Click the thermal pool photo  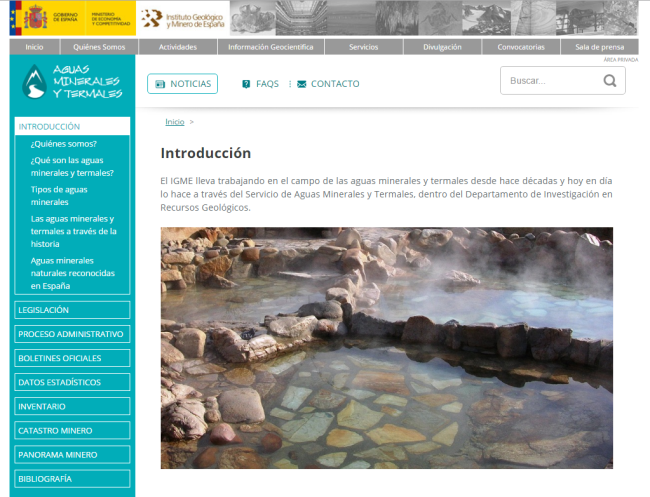click(x=386, y=347)
